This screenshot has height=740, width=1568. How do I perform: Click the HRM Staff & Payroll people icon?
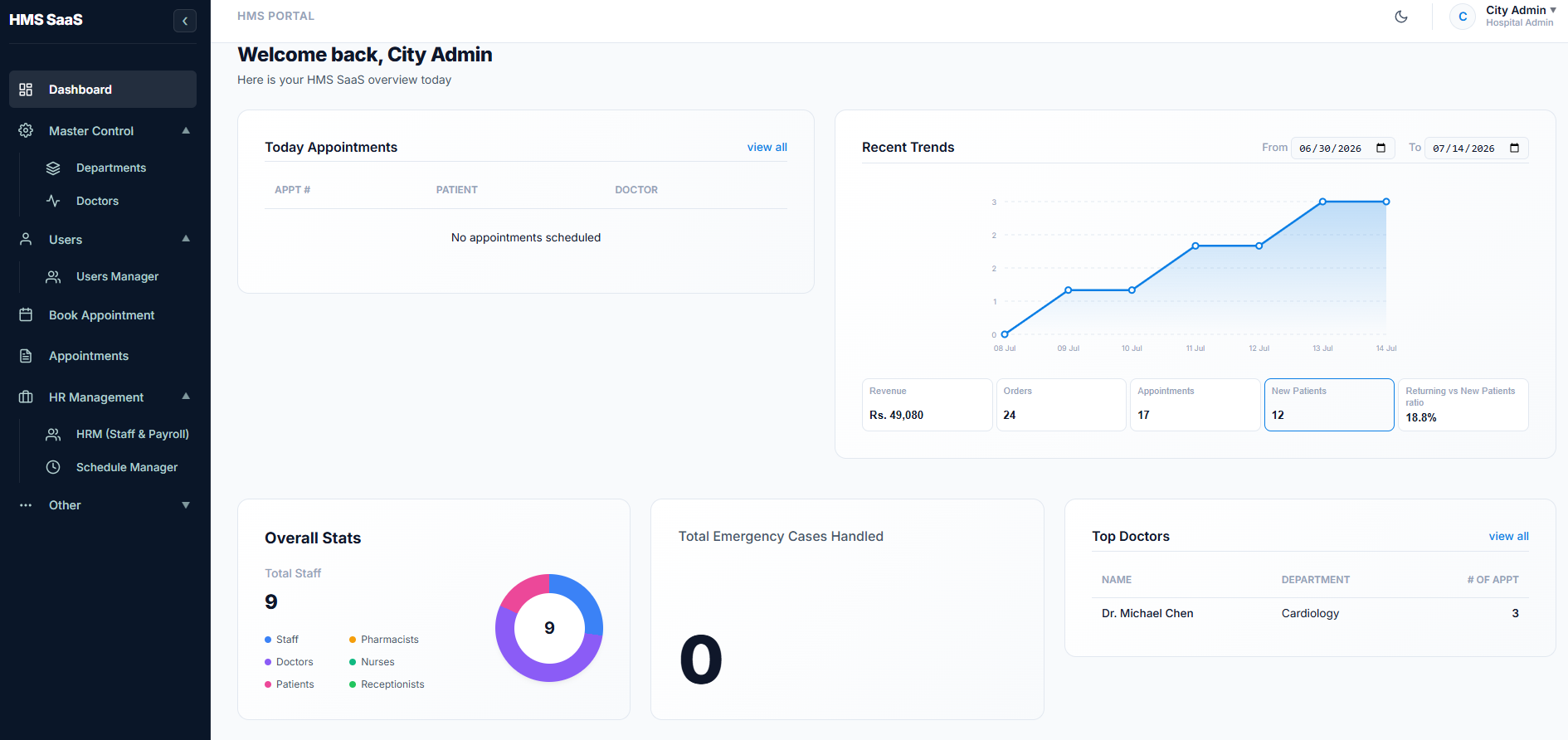pos(53,434)
